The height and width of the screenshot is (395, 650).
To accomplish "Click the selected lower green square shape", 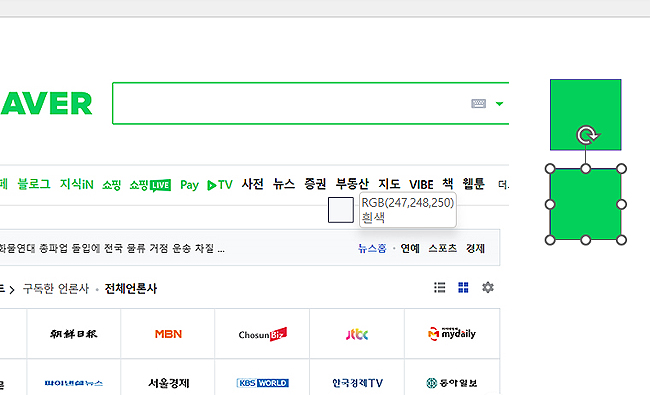I will pos(585,204).
